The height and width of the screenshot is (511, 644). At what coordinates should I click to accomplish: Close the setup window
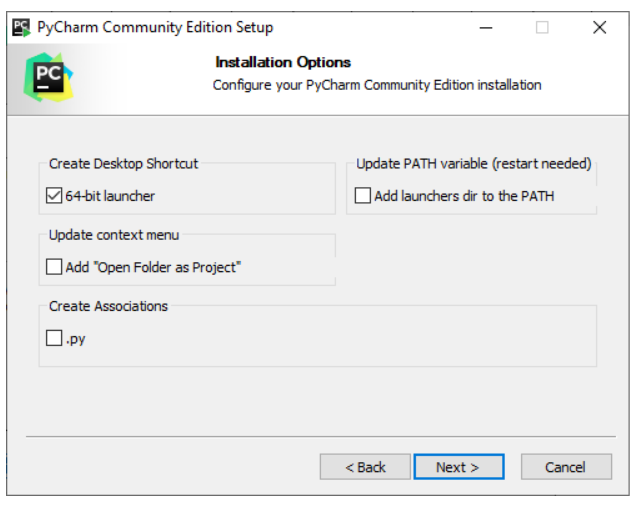pyautogui.click(x=600, y=28)
